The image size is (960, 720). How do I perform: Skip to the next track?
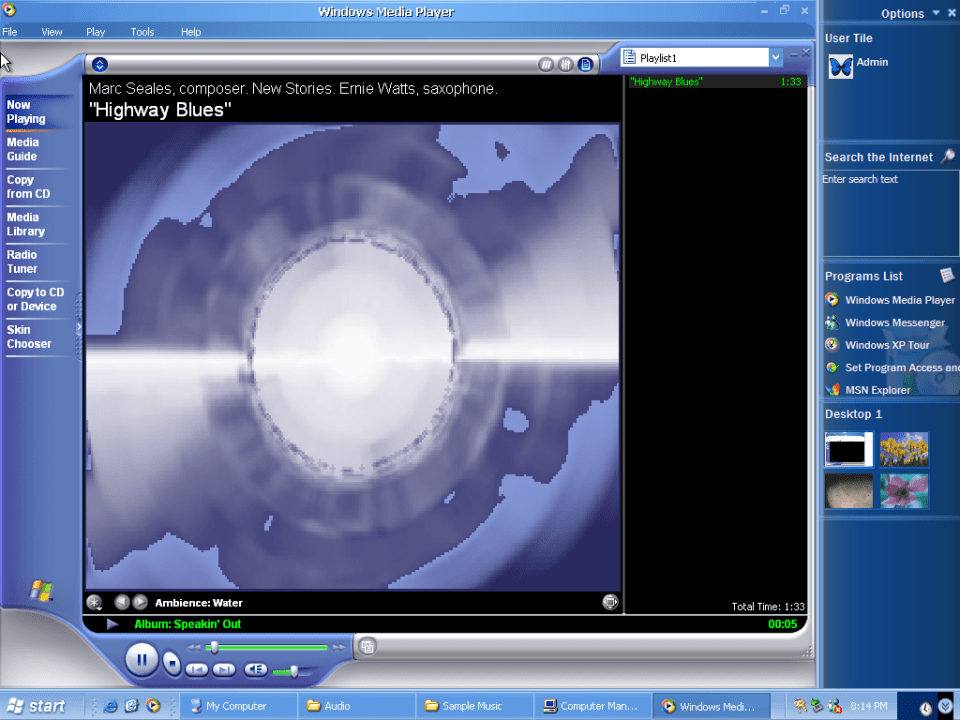click(x=225, y=669)
